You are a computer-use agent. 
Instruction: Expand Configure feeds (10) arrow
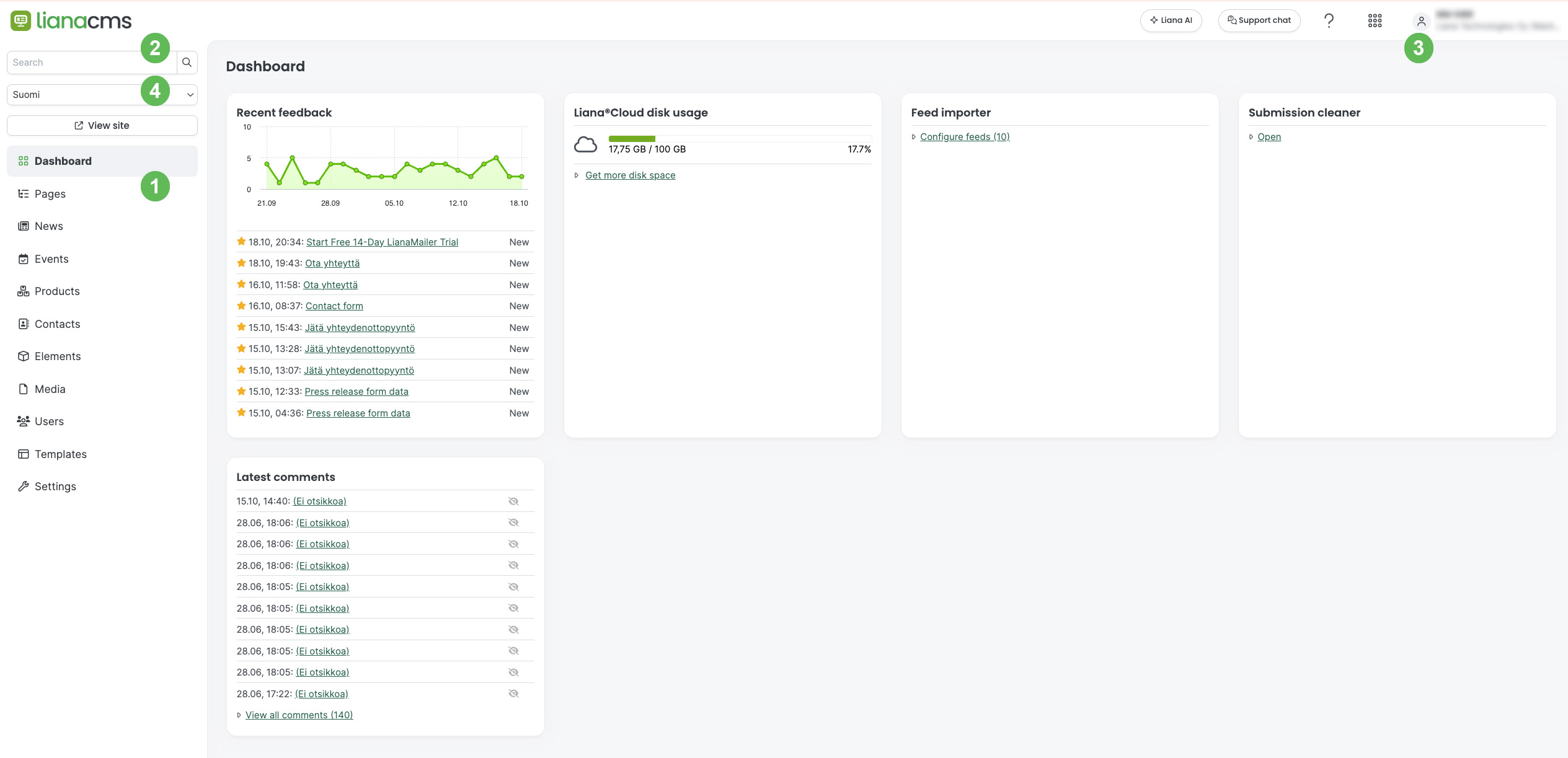pyautogui.click(x=914, y=137)
